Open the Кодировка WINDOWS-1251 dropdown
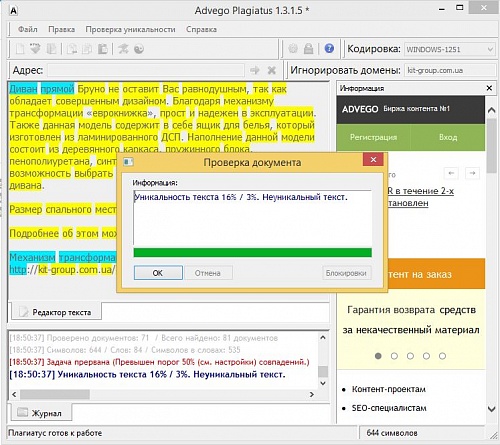The image size is (500, 445). [x=450, y=49]
